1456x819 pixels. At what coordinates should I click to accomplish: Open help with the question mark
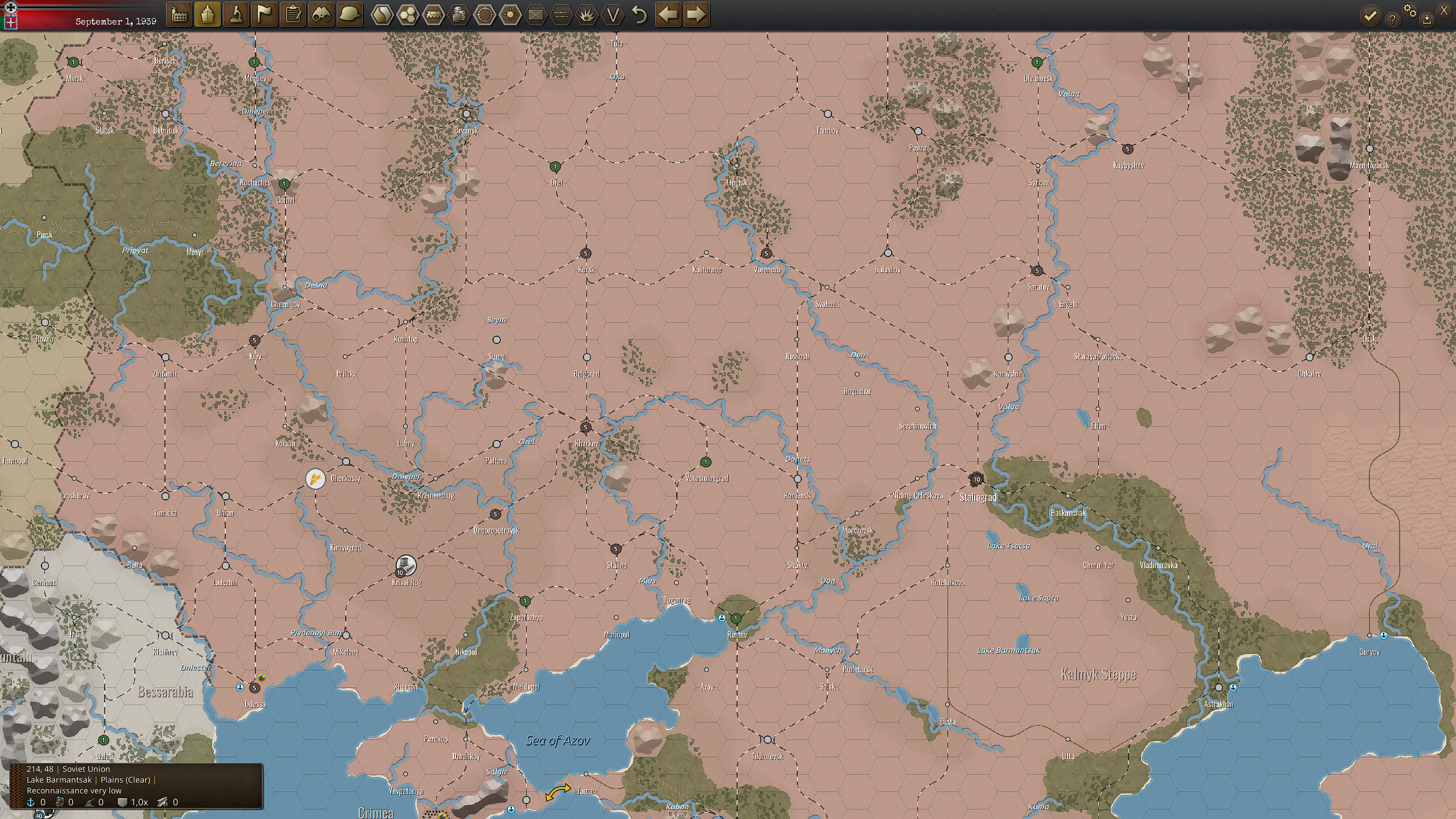pos(1392,20)
